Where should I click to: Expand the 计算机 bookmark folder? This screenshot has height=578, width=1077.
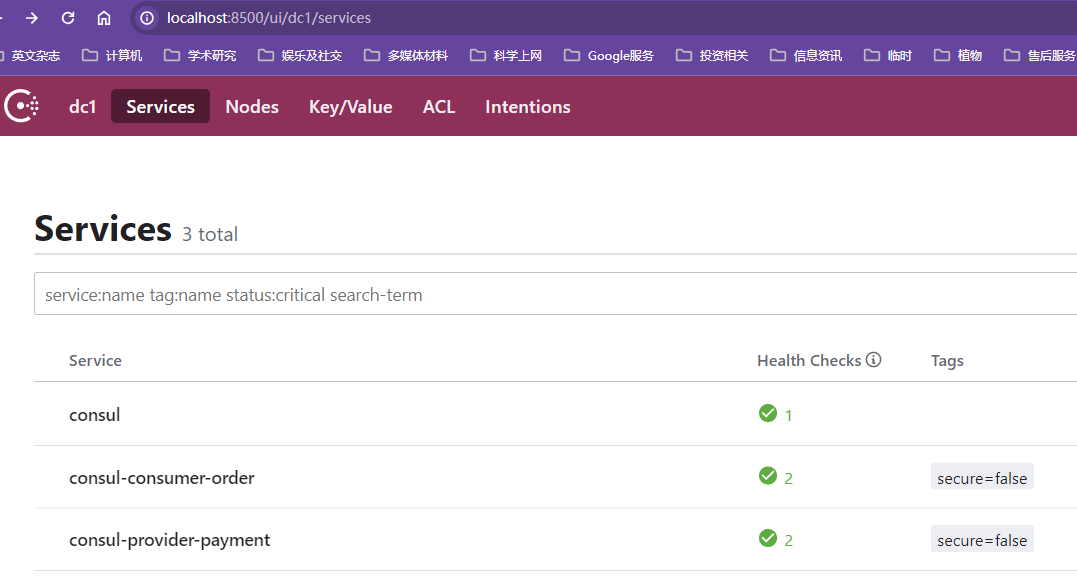coord(112,55)
